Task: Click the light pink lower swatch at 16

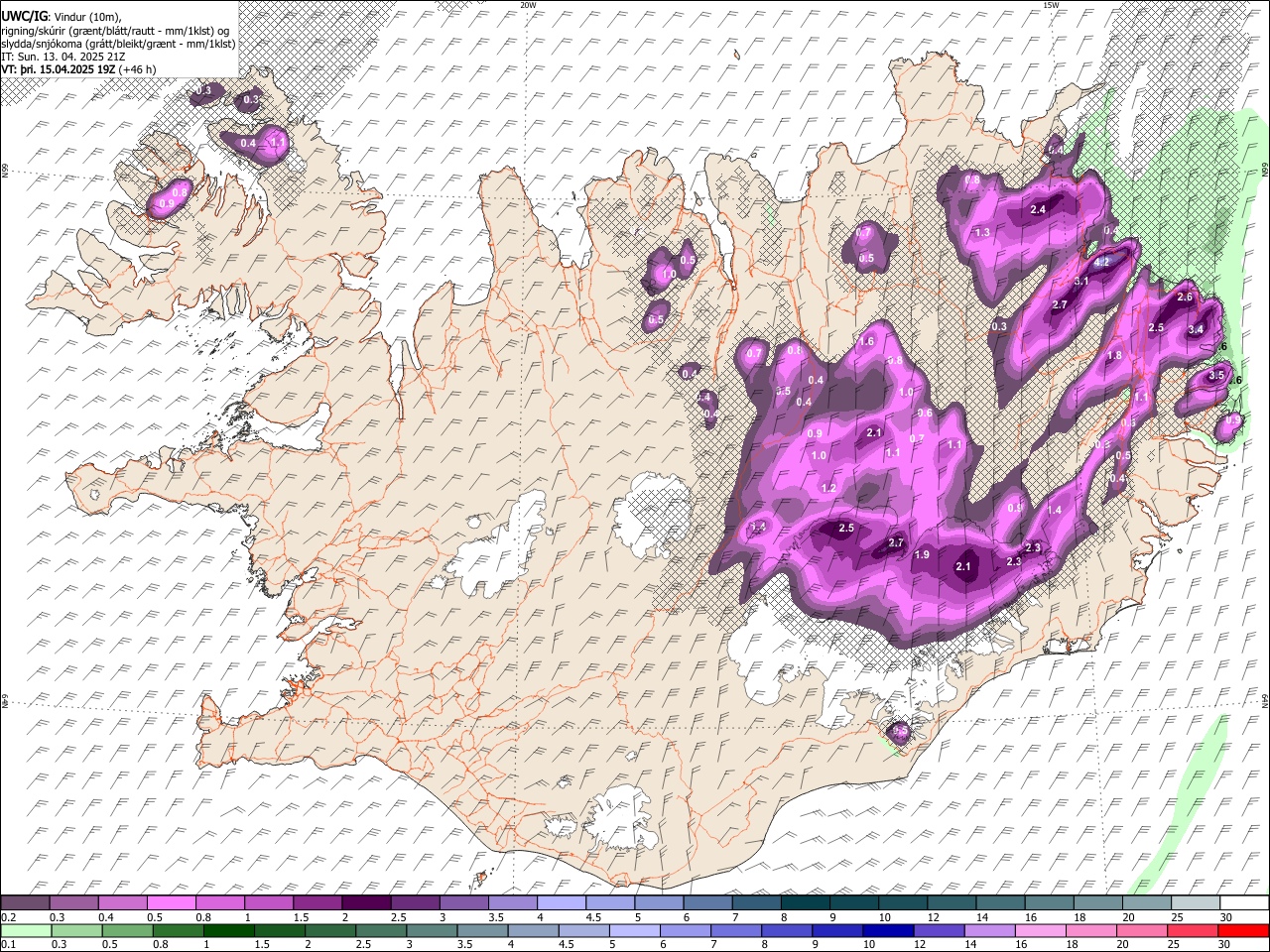Action: point(1039,930)
